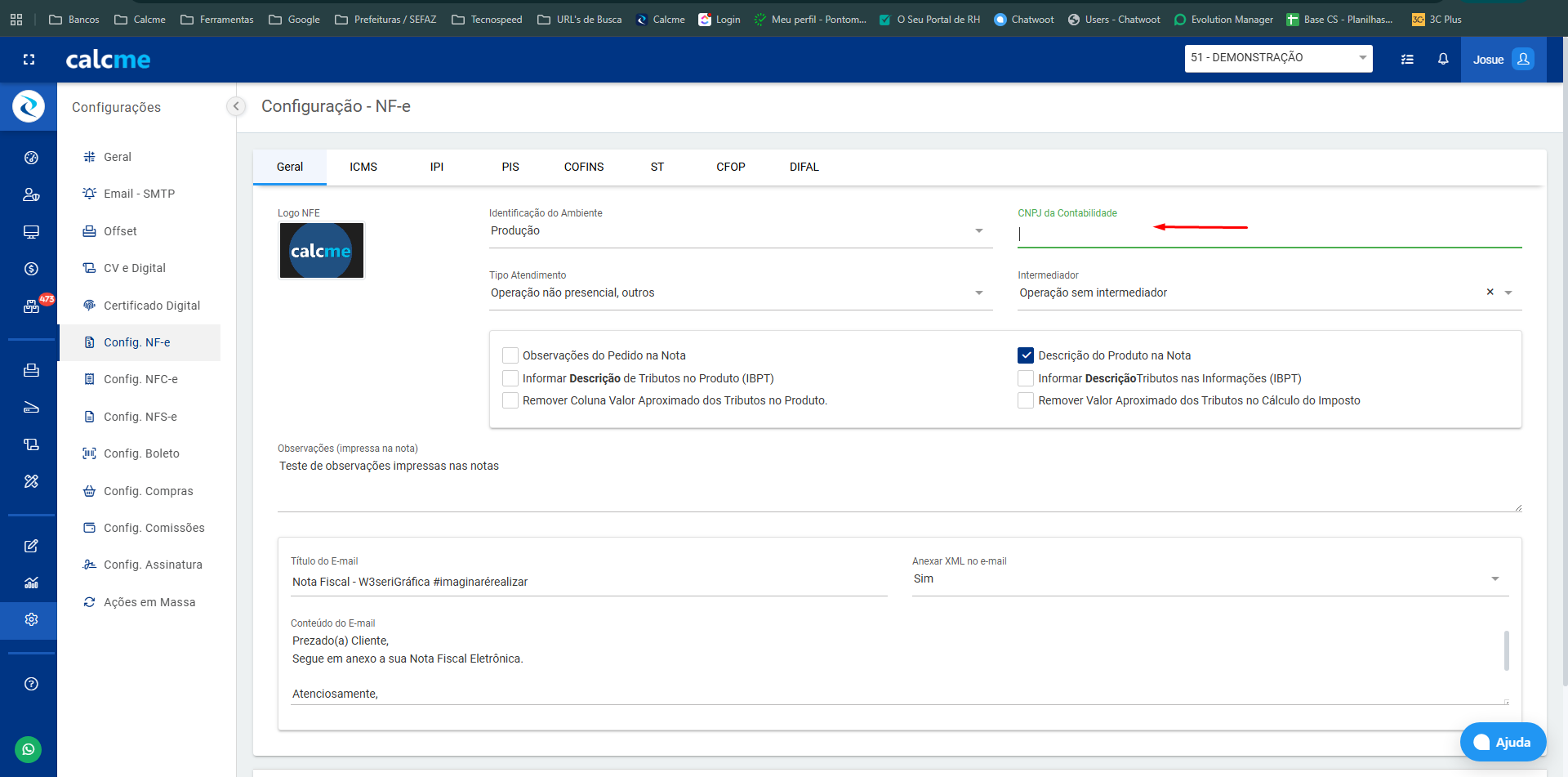Click the Ajuda chat button
This screenshot has height=777, width=1568.
click(1503, 742)
